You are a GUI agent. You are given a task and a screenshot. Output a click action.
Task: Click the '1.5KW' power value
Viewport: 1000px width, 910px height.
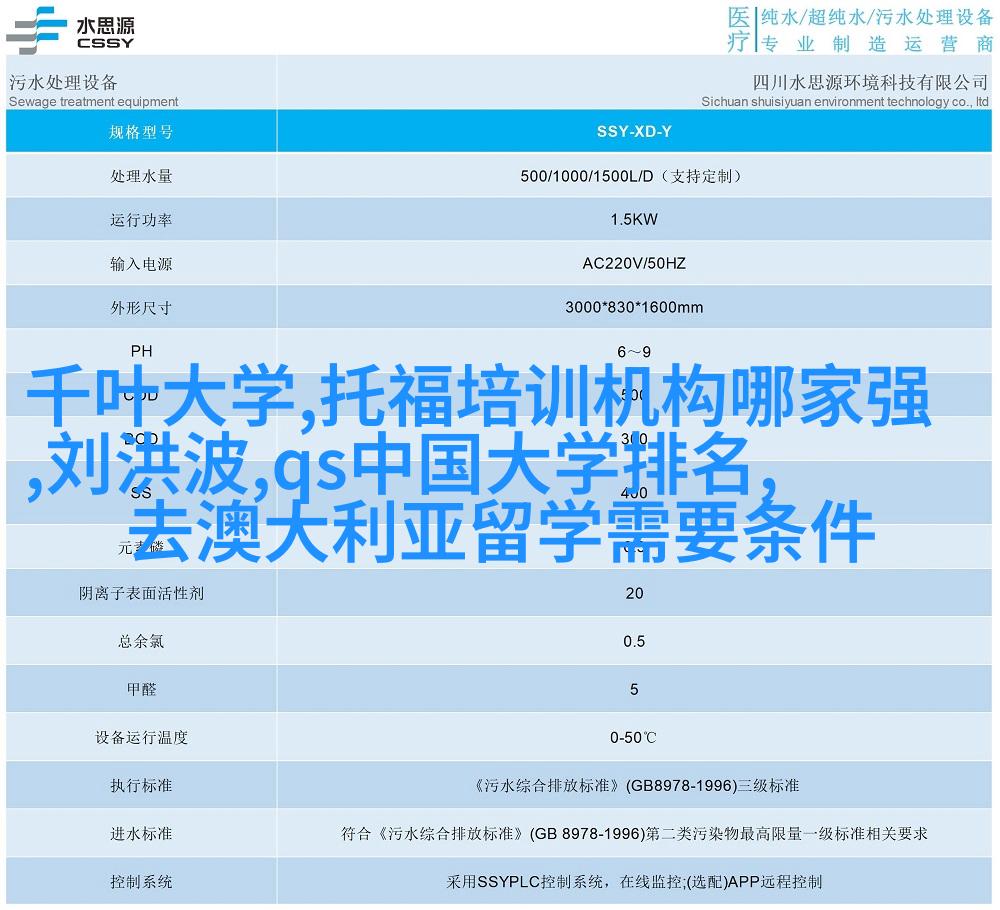pos(634,219)
